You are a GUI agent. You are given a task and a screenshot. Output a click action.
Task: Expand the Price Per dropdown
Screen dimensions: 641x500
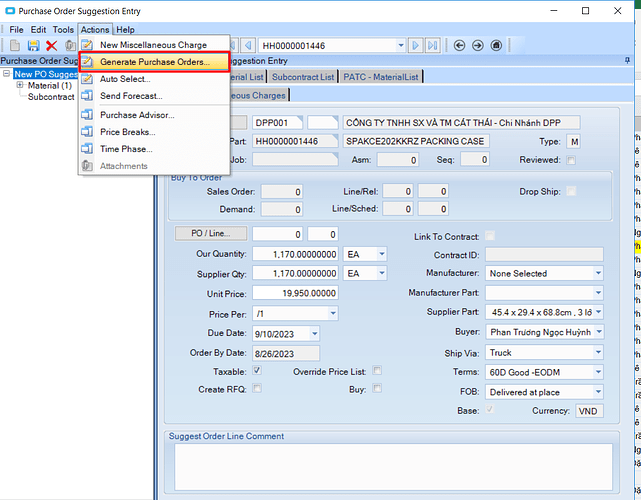click(333, 314)
